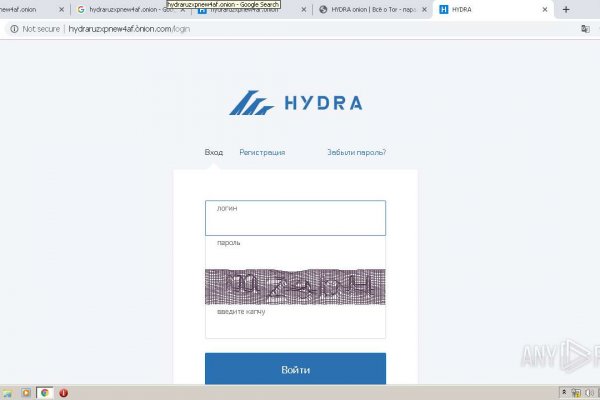The width and height of the screenshot is (600, 400).
Task: Open the media player taskbar icon
Action: (x=26, y=393)
